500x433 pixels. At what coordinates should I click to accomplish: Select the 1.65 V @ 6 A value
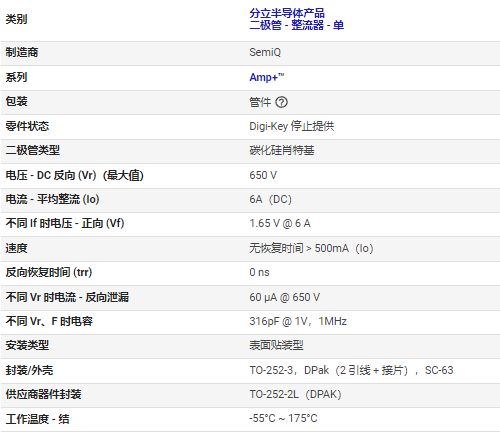pyautogui.click(x=280, y=224)
